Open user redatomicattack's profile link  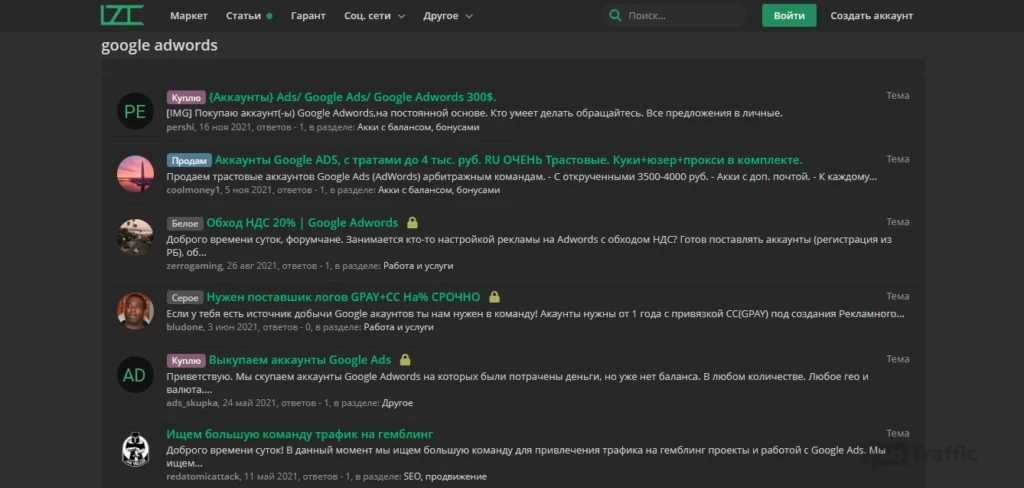point(203,477)
